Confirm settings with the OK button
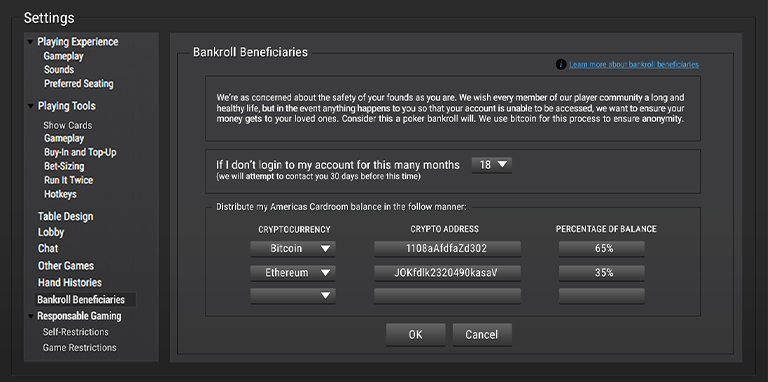768x382 pixels. (415, 334)
